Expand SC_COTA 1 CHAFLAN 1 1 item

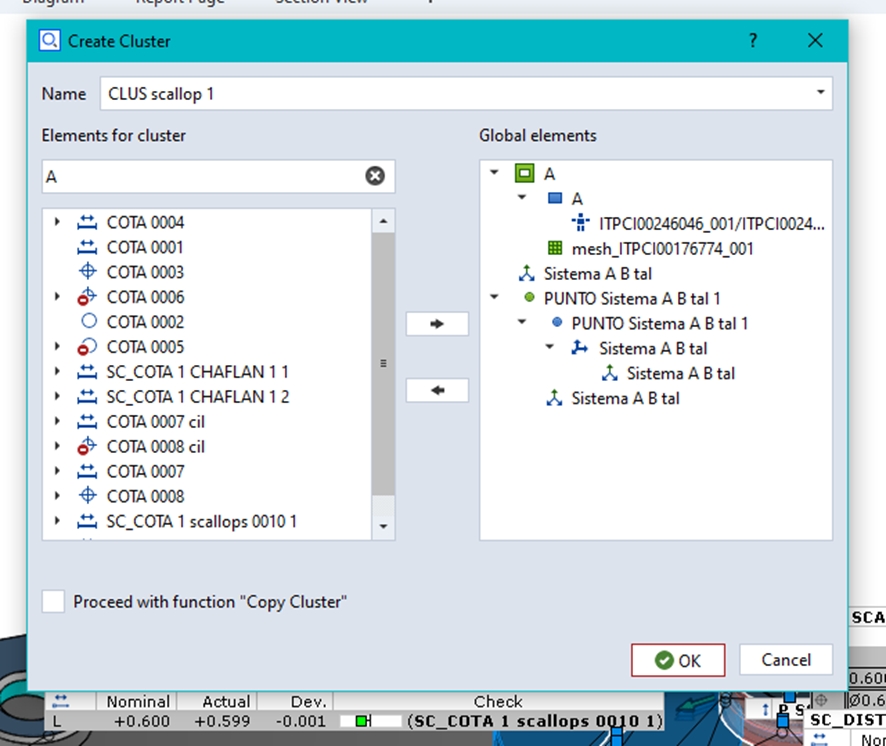click(57, 372)
